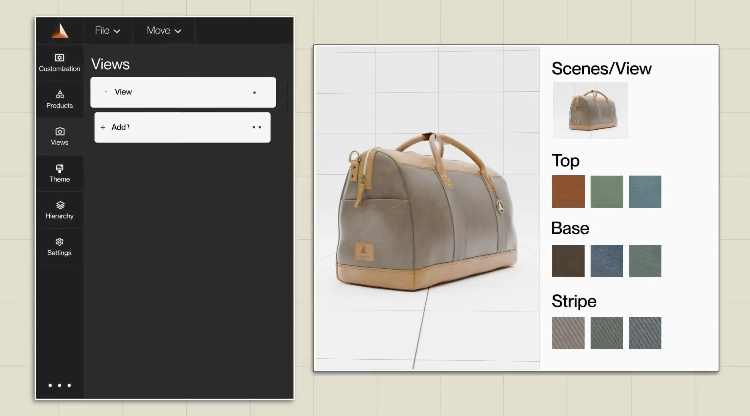Open the Hierarchy layers icon
Screen dimensions: 750x416
click(x=59, y=209)
